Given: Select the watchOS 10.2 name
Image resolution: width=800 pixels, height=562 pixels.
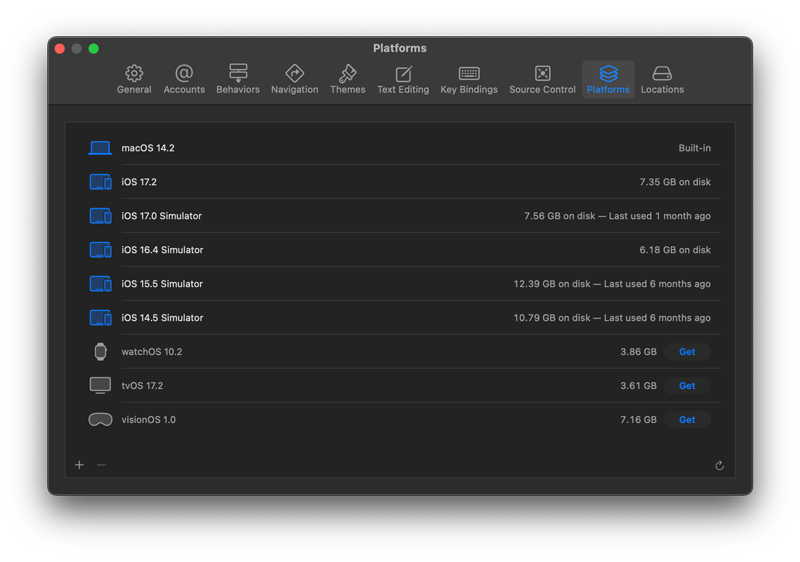Looking at the screenshot, I should [x=152, y=351].
